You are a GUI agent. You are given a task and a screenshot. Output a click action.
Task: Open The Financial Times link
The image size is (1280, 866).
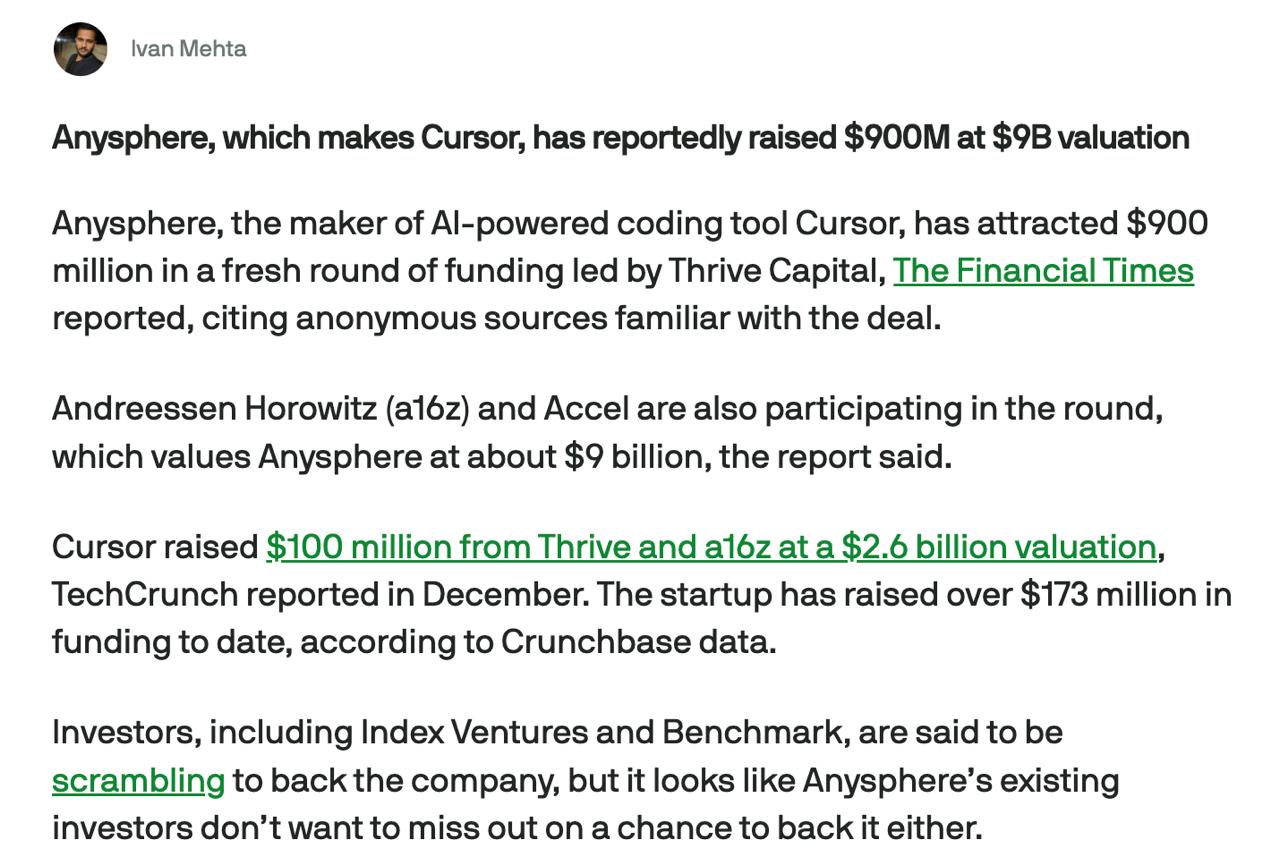(x=1043, y=271)
